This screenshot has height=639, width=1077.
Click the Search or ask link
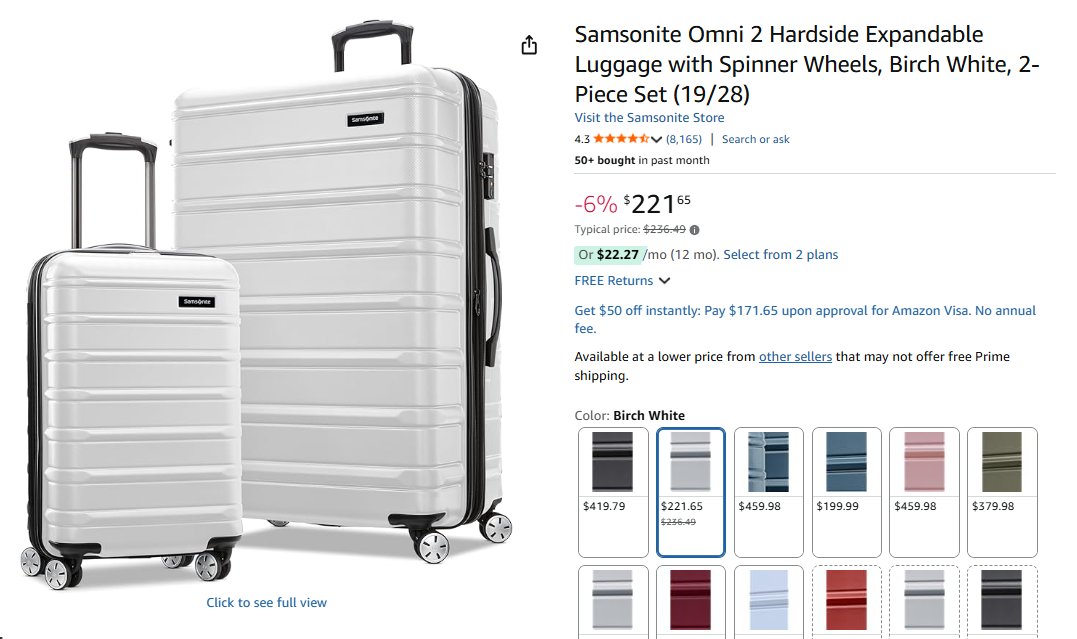755,139
